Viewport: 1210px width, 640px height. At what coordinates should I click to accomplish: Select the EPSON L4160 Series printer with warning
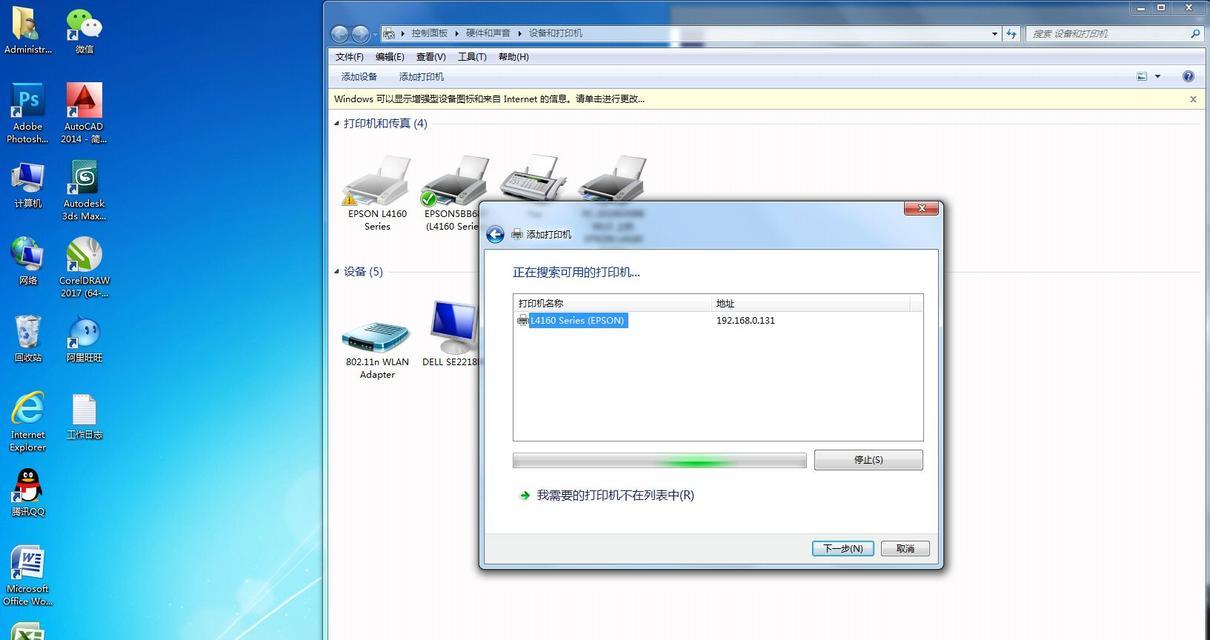click(377, 194)
